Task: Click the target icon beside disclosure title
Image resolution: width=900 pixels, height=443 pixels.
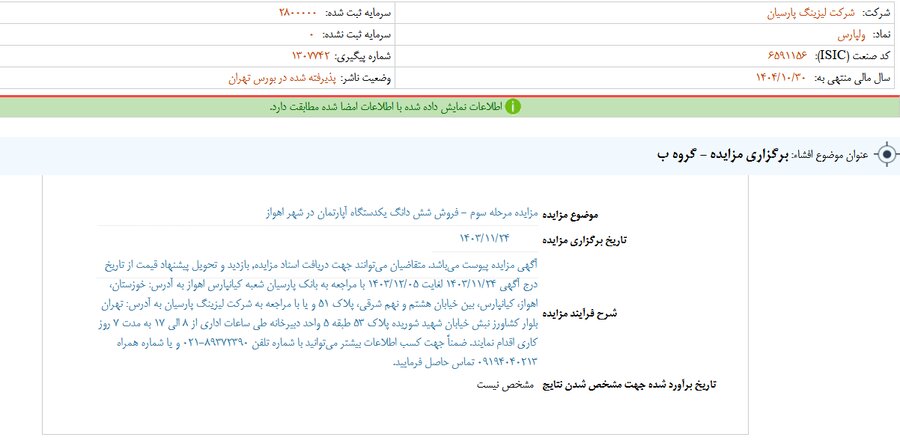Action: (x=885, y=155)
